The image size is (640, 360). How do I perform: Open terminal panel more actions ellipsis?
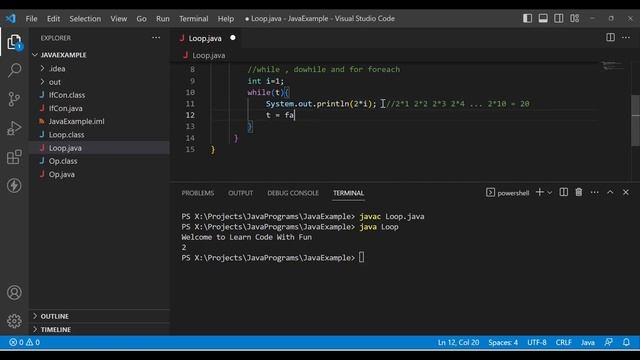594,192
